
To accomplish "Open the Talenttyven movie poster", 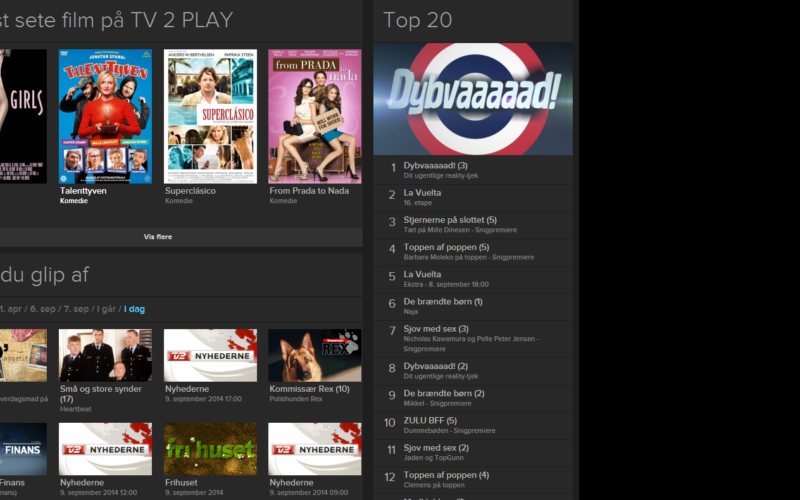I will point(105,116).
